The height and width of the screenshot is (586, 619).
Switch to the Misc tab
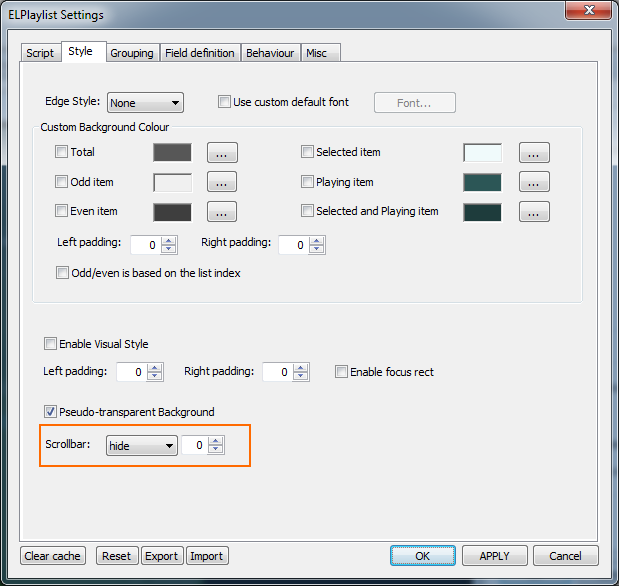[x=321, y=53]
